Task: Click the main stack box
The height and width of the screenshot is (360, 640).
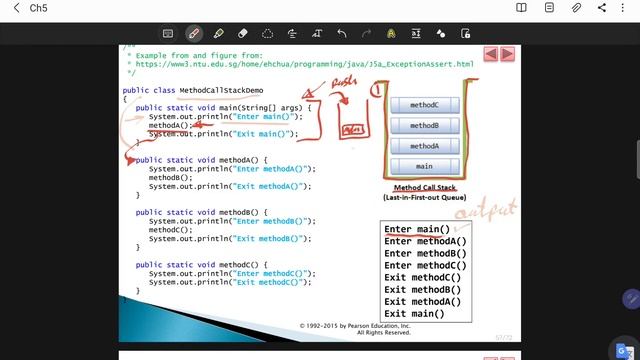Action: pyautogui.click(x=425, y=167)
